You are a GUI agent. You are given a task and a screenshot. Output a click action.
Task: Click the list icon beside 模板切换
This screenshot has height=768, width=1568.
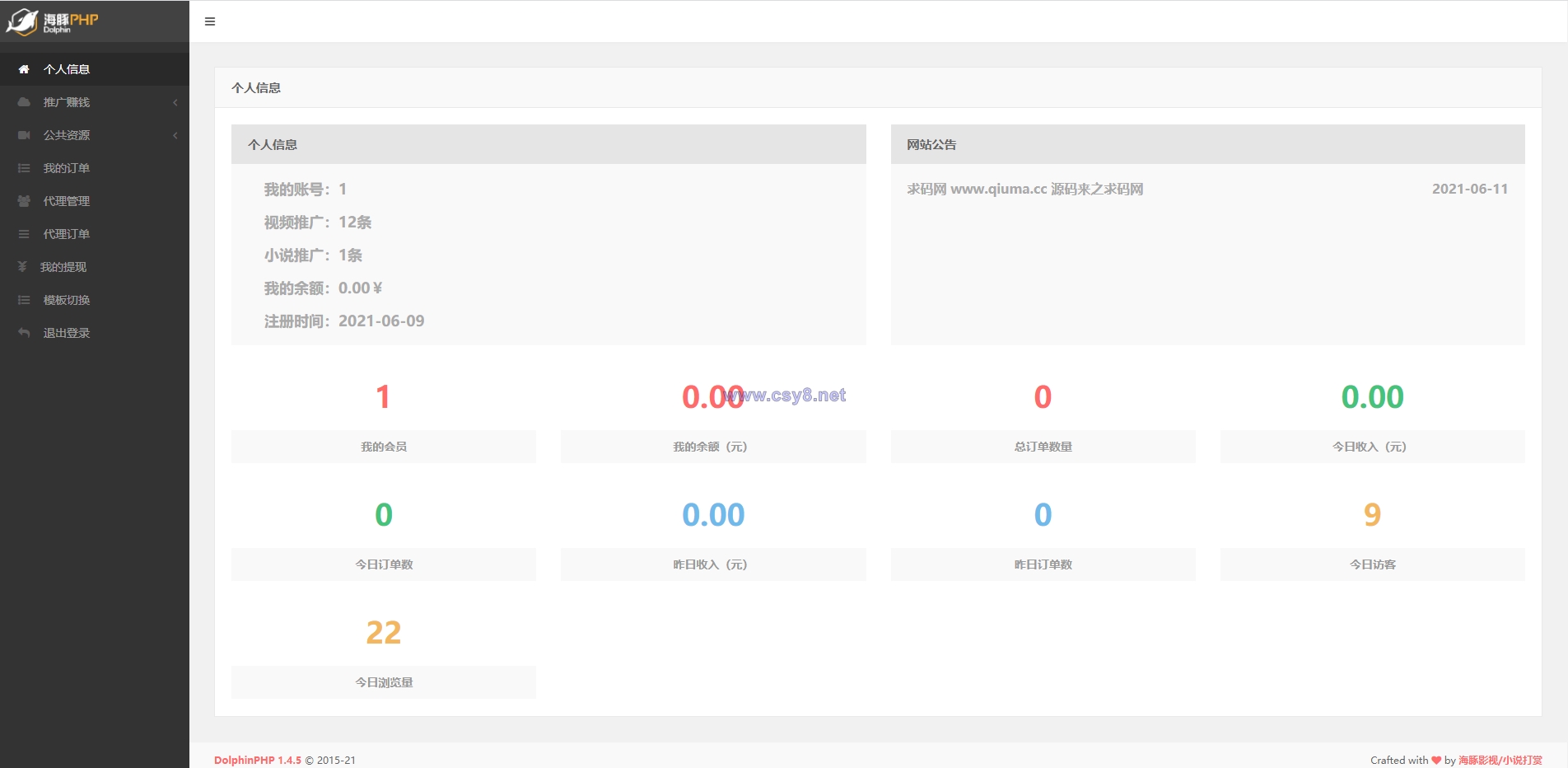pos(24,300)
